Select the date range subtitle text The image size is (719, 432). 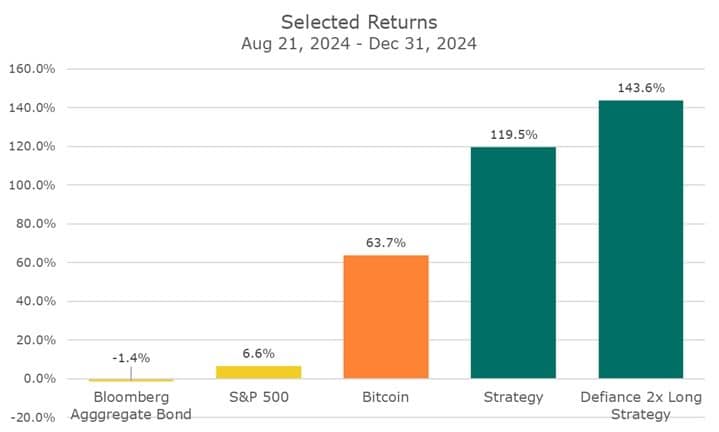click(x=359, y=44)
